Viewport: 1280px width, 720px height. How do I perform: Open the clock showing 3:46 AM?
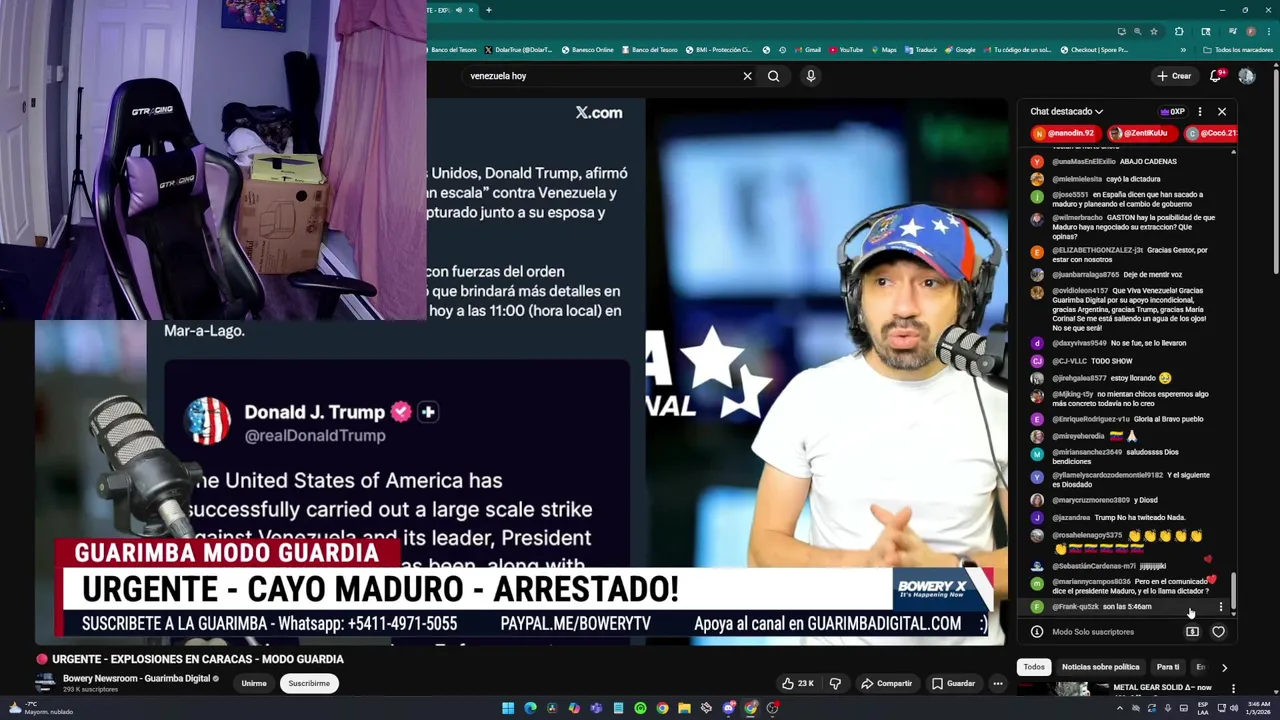coord(1257,708)
